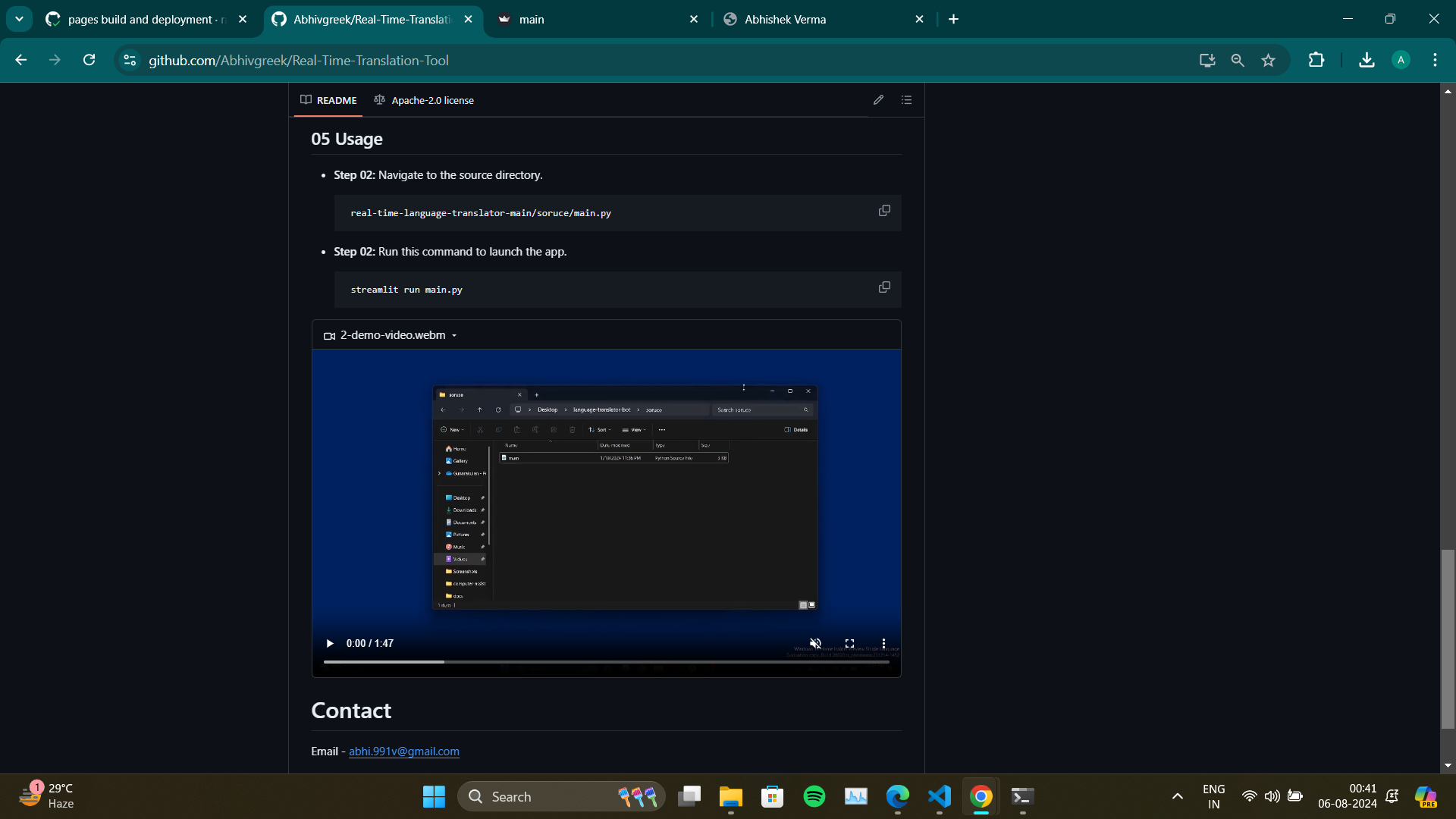
Task: Open Spotify from the taskbar
Action: click(814, 796)
